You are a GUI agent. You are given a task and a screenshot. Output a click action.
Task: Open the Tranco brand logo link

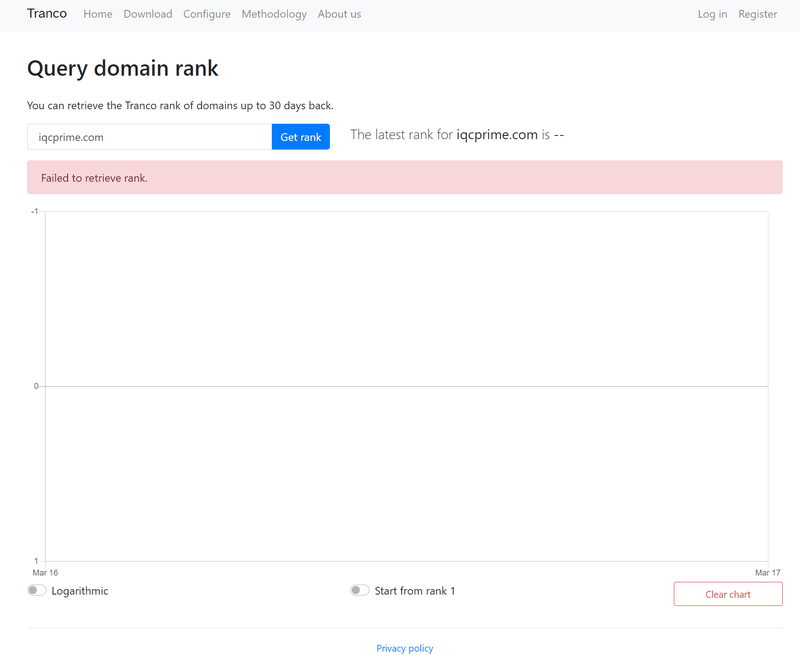(x=47, y=14)
